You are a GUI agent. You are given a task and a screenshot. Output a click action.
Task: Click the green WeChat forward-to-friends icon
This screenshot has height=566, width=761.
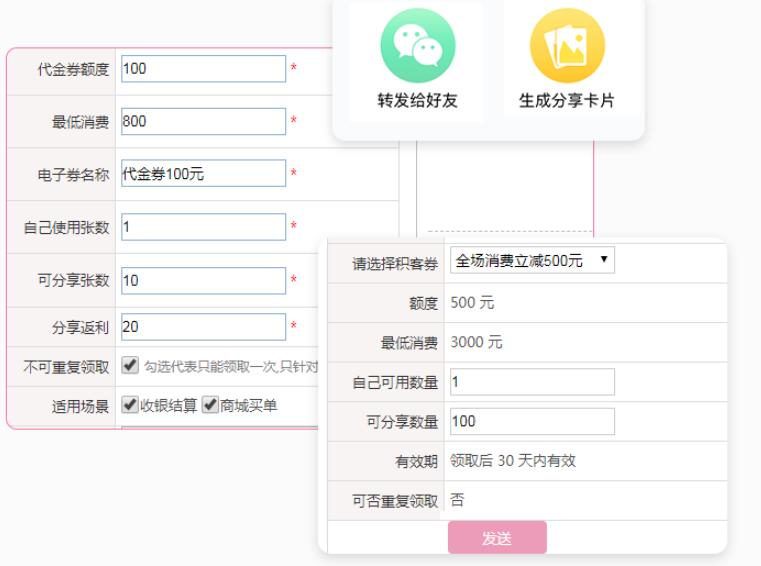[x=417, y=45]
